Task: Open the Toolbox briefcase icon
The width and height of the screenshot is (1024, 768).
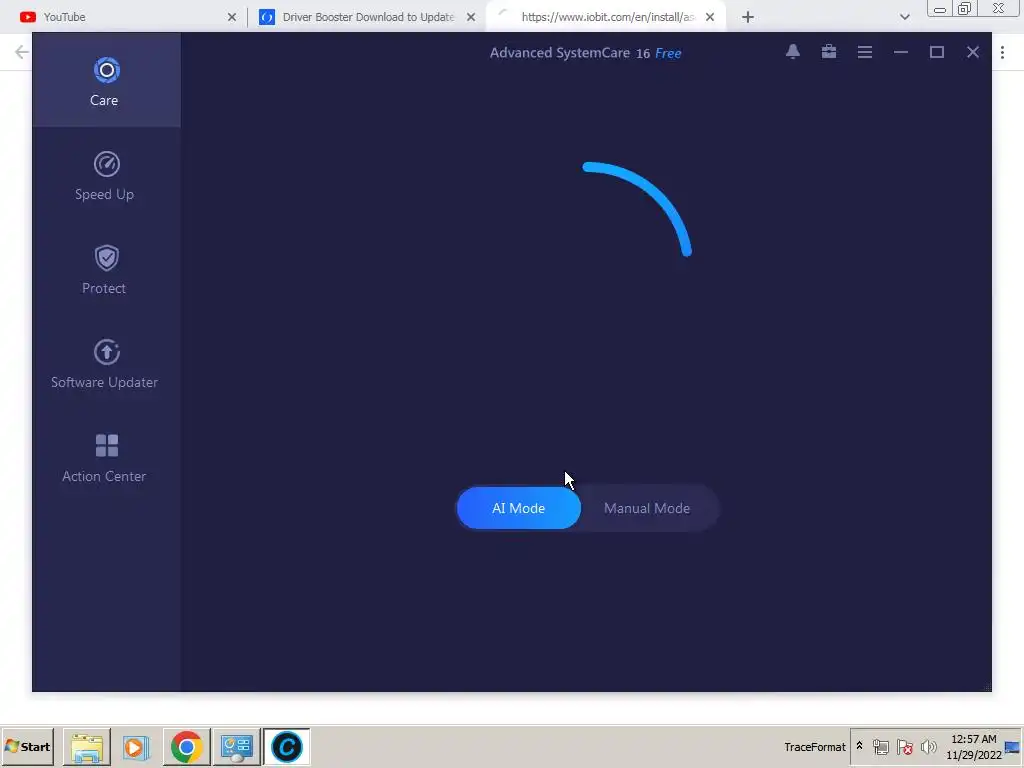Action: 829,52
